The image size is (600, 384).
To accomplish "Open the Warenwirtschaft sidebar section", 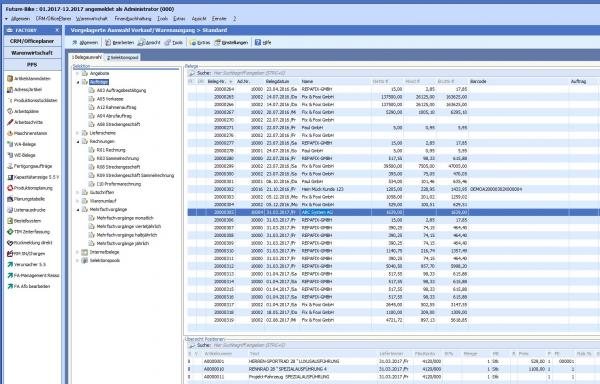I will (x=32, y=53).
